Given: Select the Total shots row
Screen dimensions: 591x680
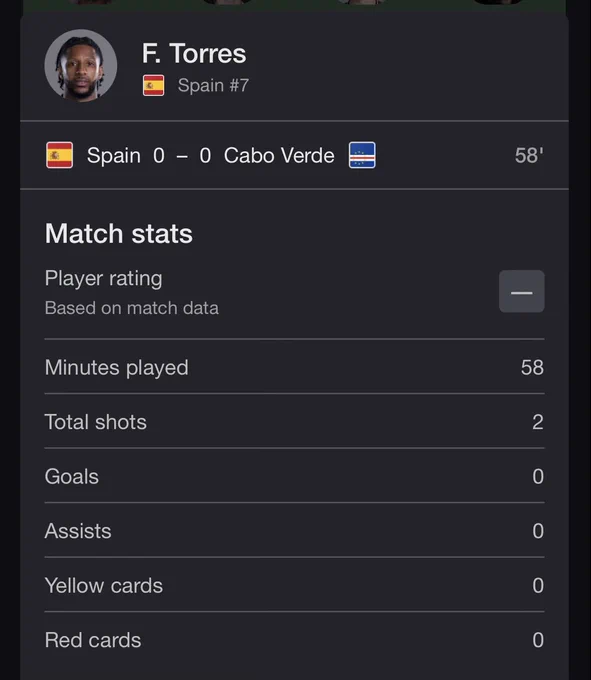Looking at the screenshot, I should coord(294,422).
